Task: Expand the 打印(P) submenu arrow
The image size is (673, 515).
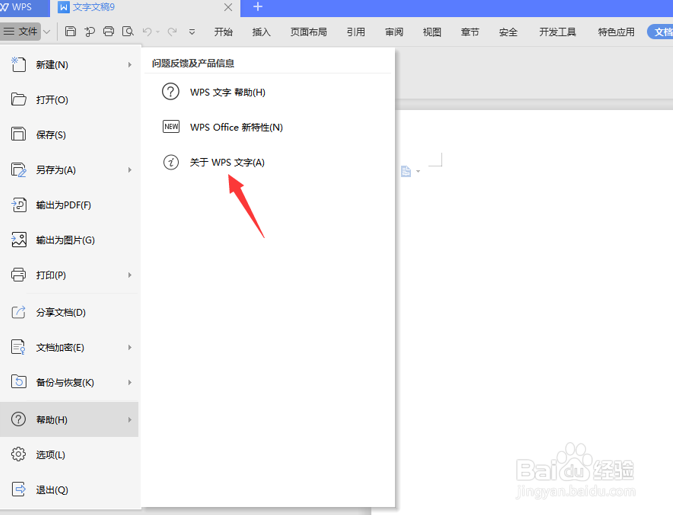Action: pos(130,275)
